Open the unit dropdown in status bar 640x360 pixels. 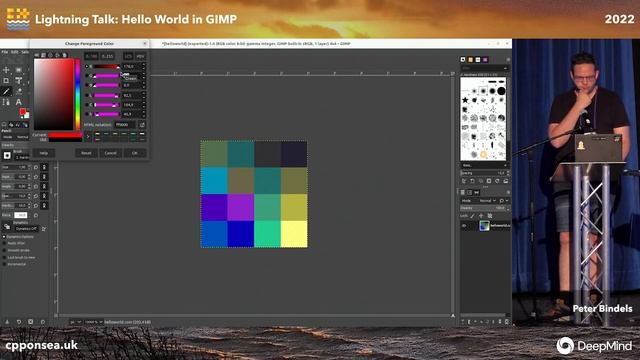76,322
